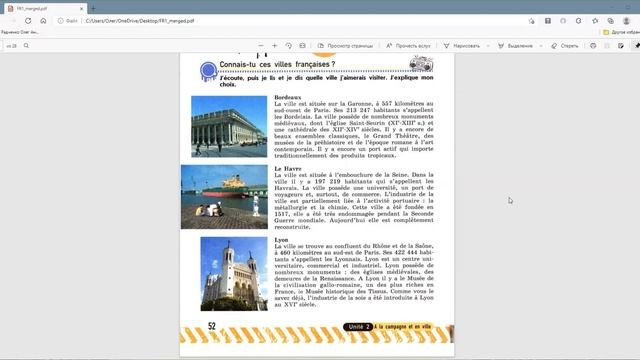Open the dark square extension icon
The width and height of the screenshot is (640, 360).
point(548,21)
